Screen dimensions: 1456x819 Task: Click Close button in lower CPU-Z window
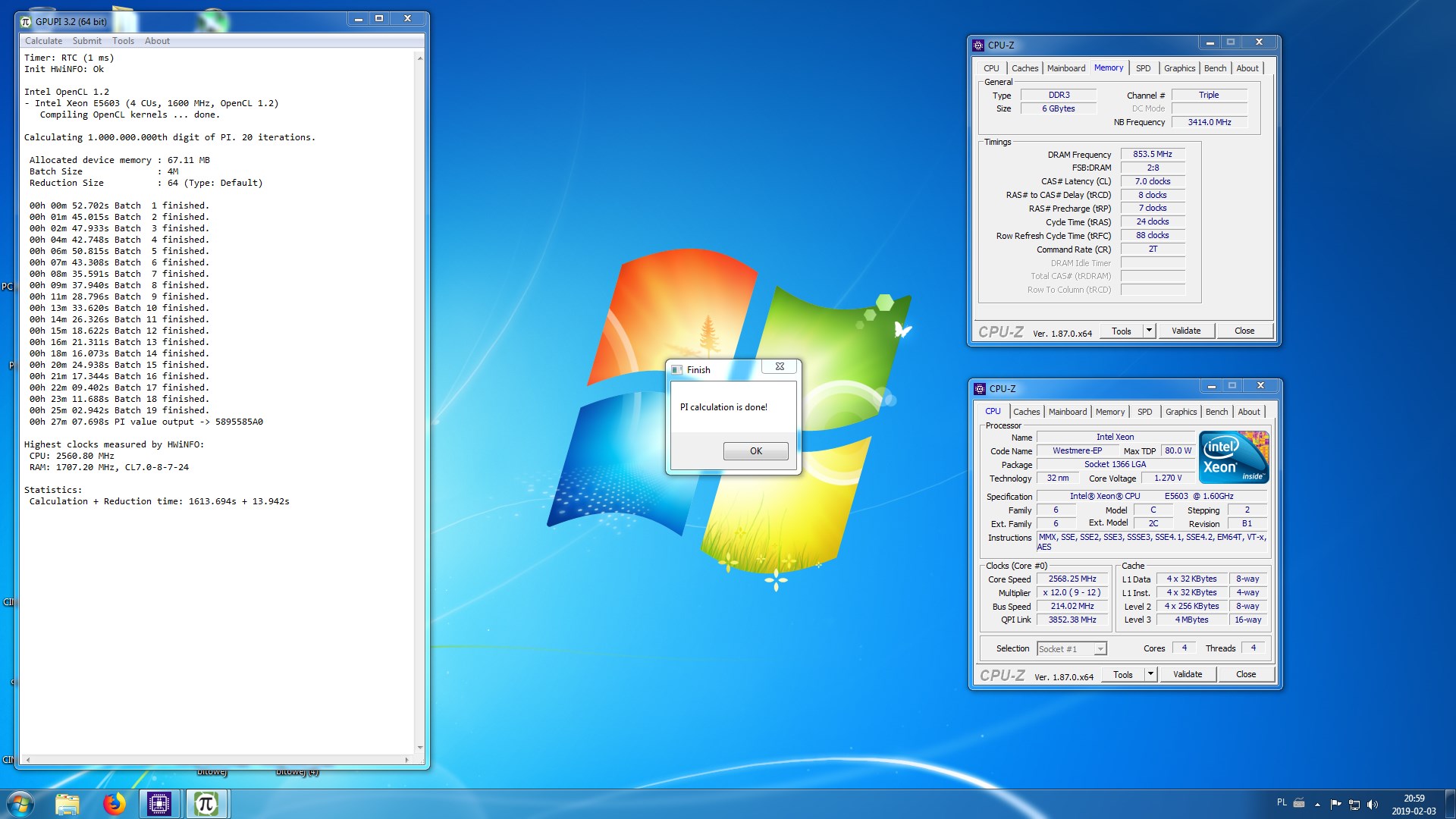coord(1246,674)
